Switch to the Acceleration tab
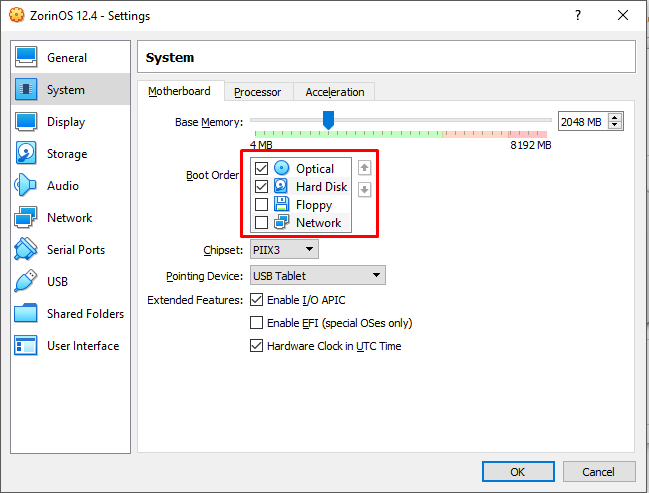 (334, 92)
